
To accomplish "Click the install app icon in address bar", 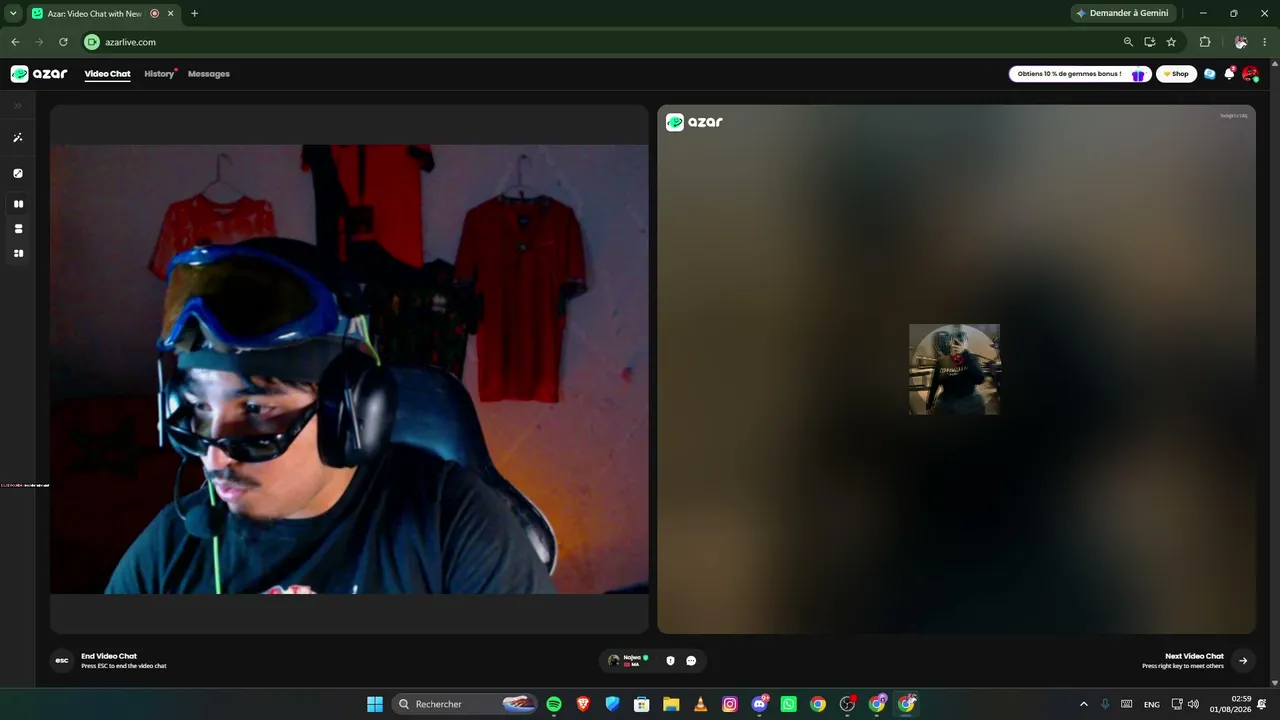I will tap(1150, 42).
